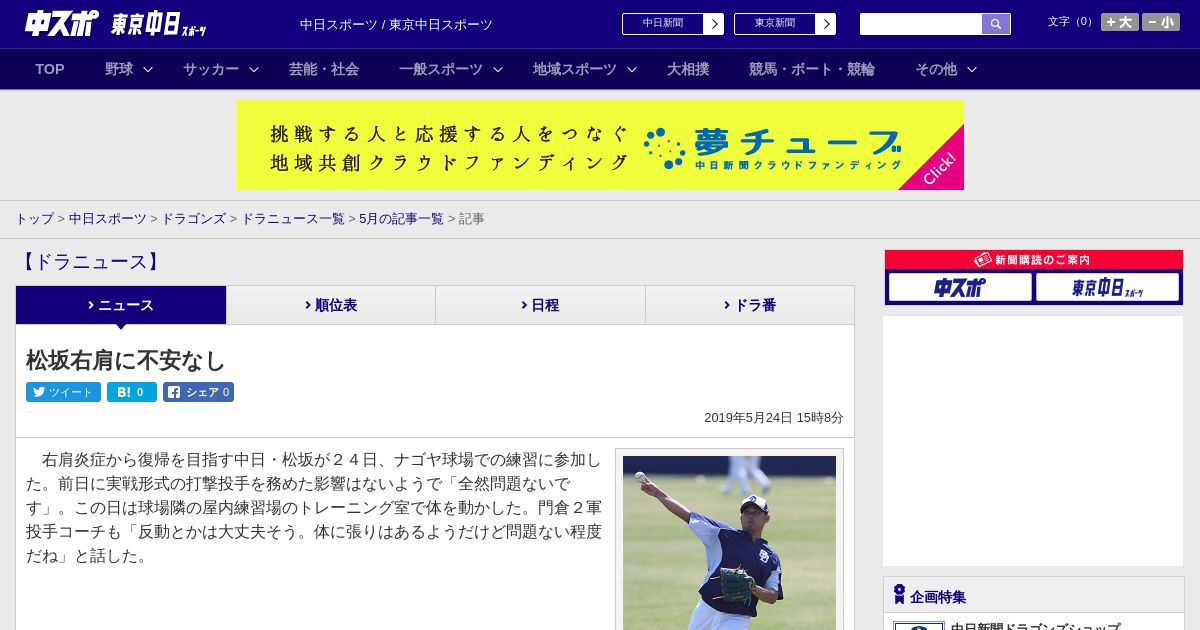This screenshot has height=630, width=1200.
Task: Open 芸能・社会 navigation item
Action: click(324, 69)
